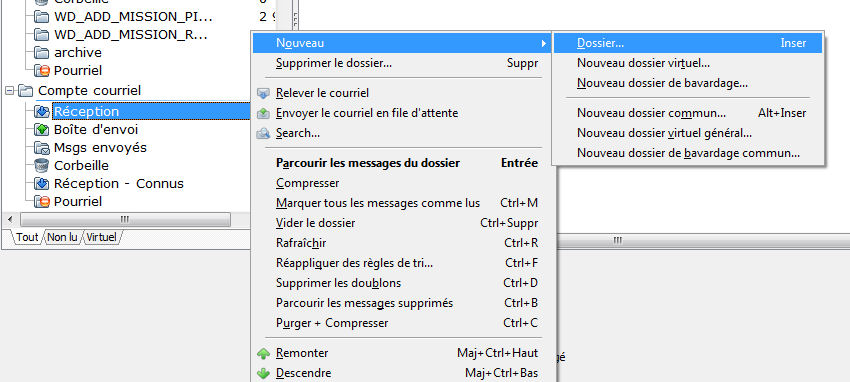Select the Réception - Connus folder icon
This screenshot has width=850, height=382.
pos(42,184)
